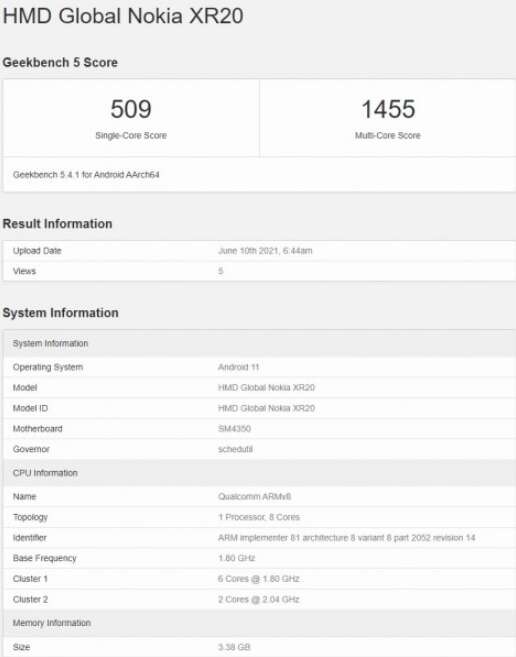The width and height of the screenshot is (516, 657).
Task: Click the CPU 'Name' label
Action: pyautogui.click(x=24, y=497)
